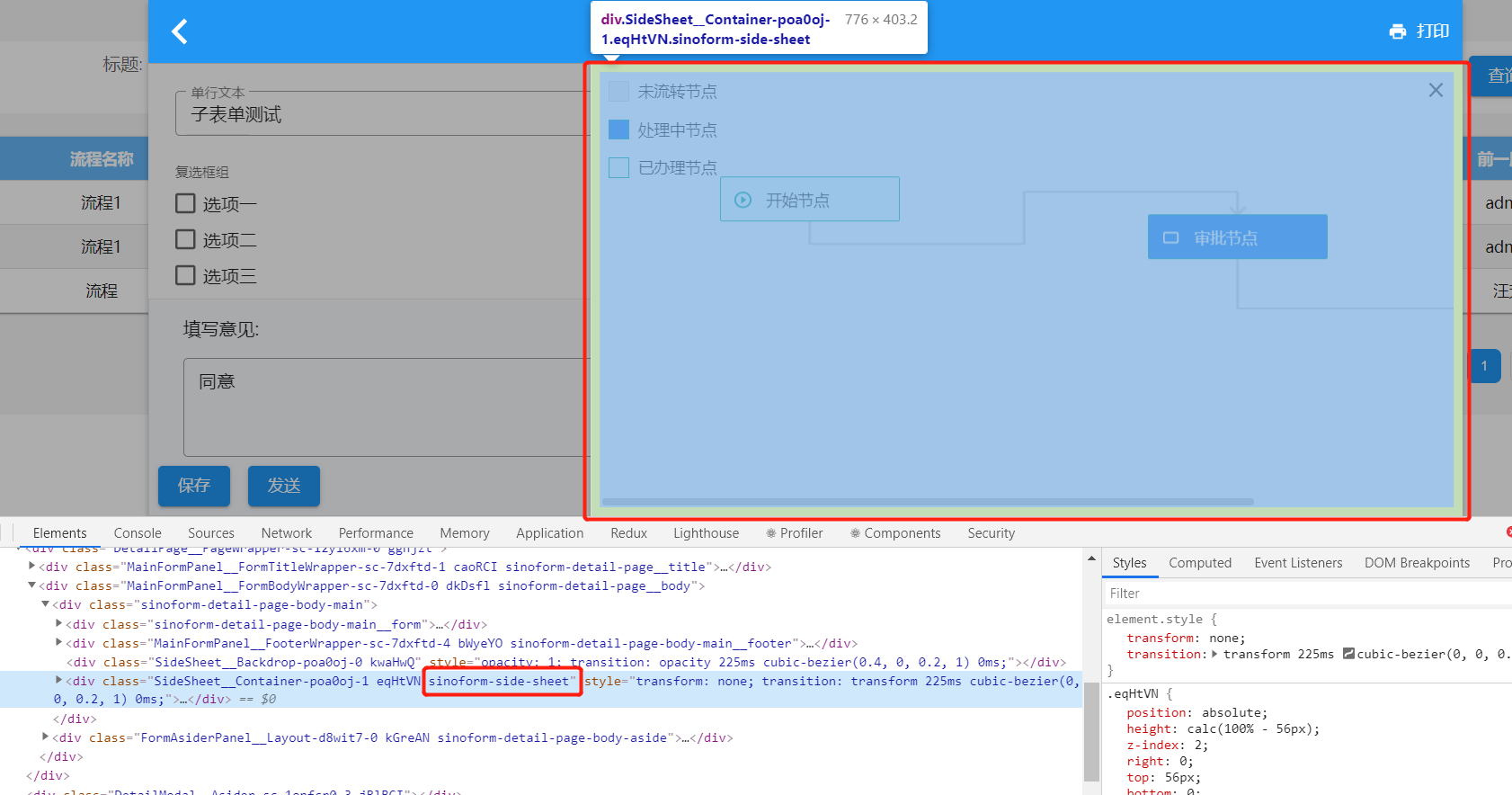Click the 发送 button

(284, 486)
